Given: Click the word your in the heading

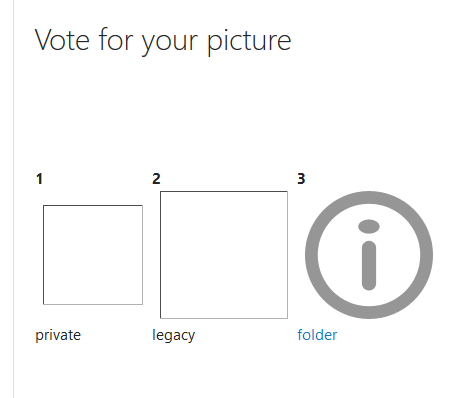Looking at the screenshot, I should (x=170, y=43).
